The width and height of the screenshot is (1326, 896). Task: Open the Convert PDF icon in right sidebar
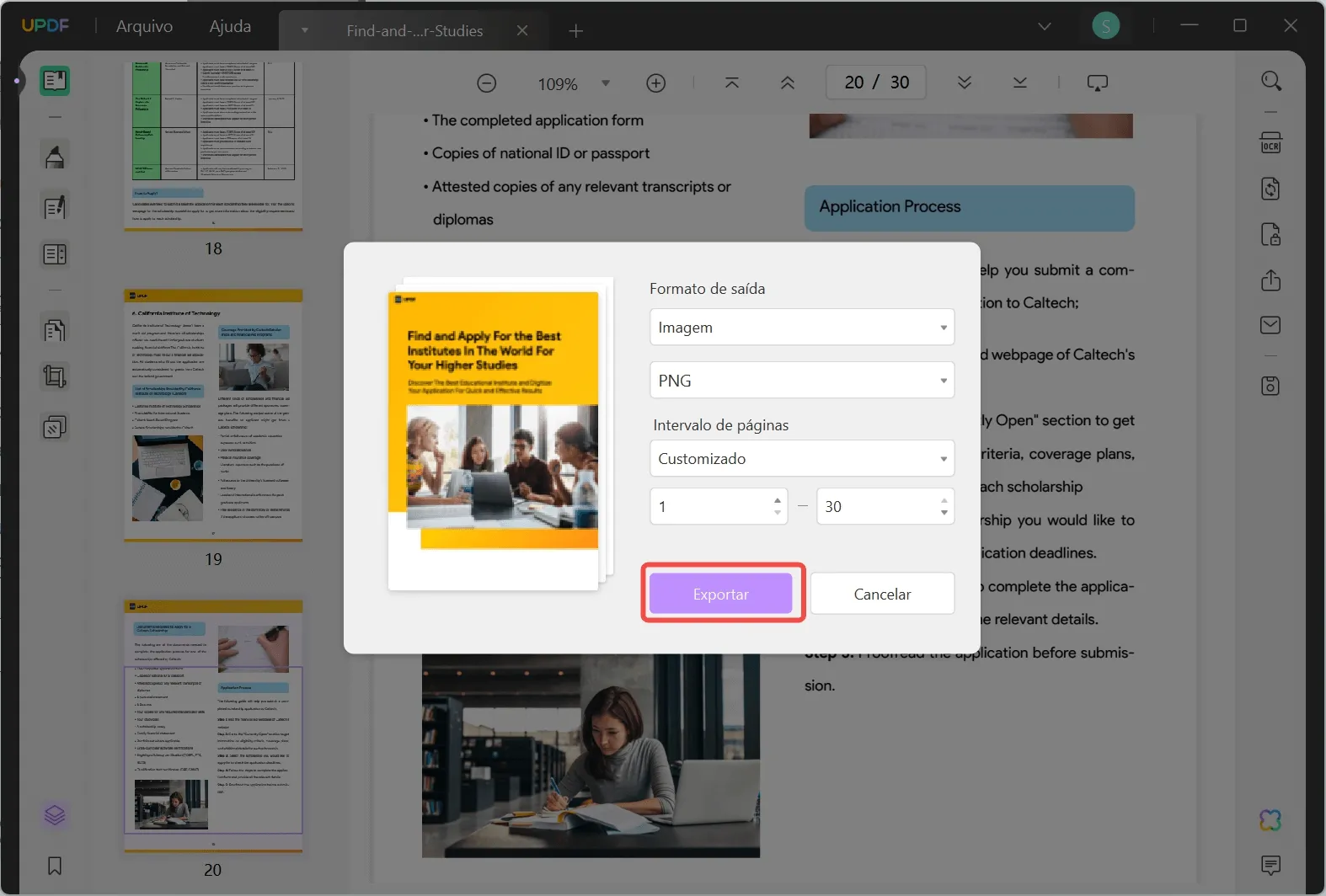pos(1271,189)
